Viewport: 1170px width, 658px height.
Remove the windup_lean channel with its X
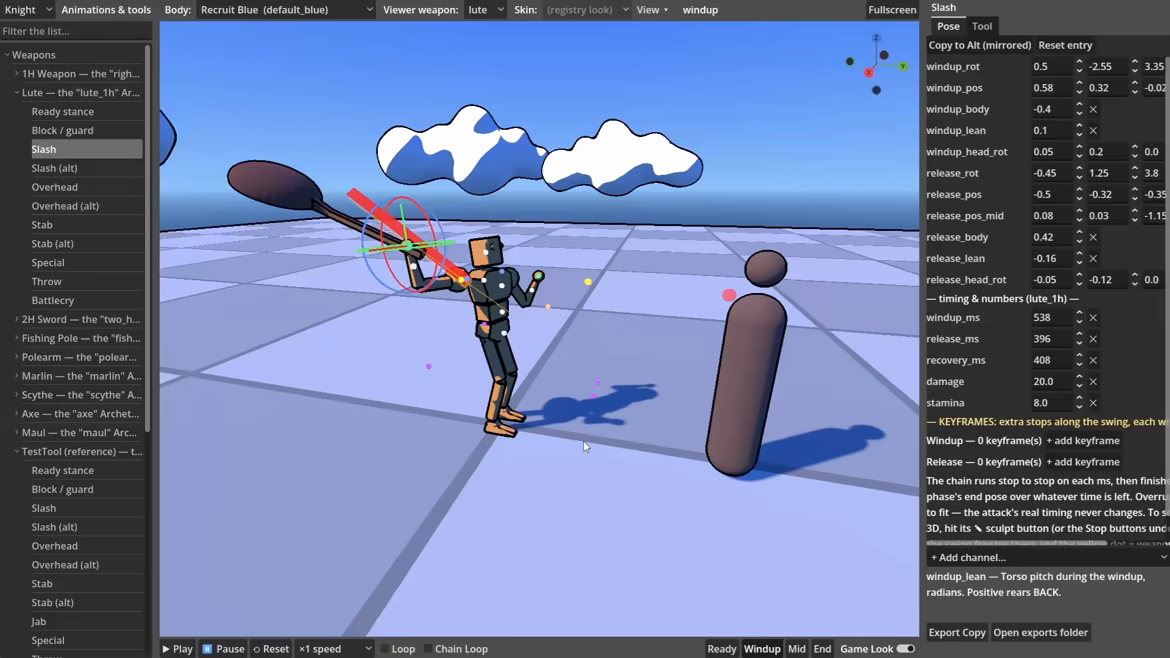tap(1093, 131)
